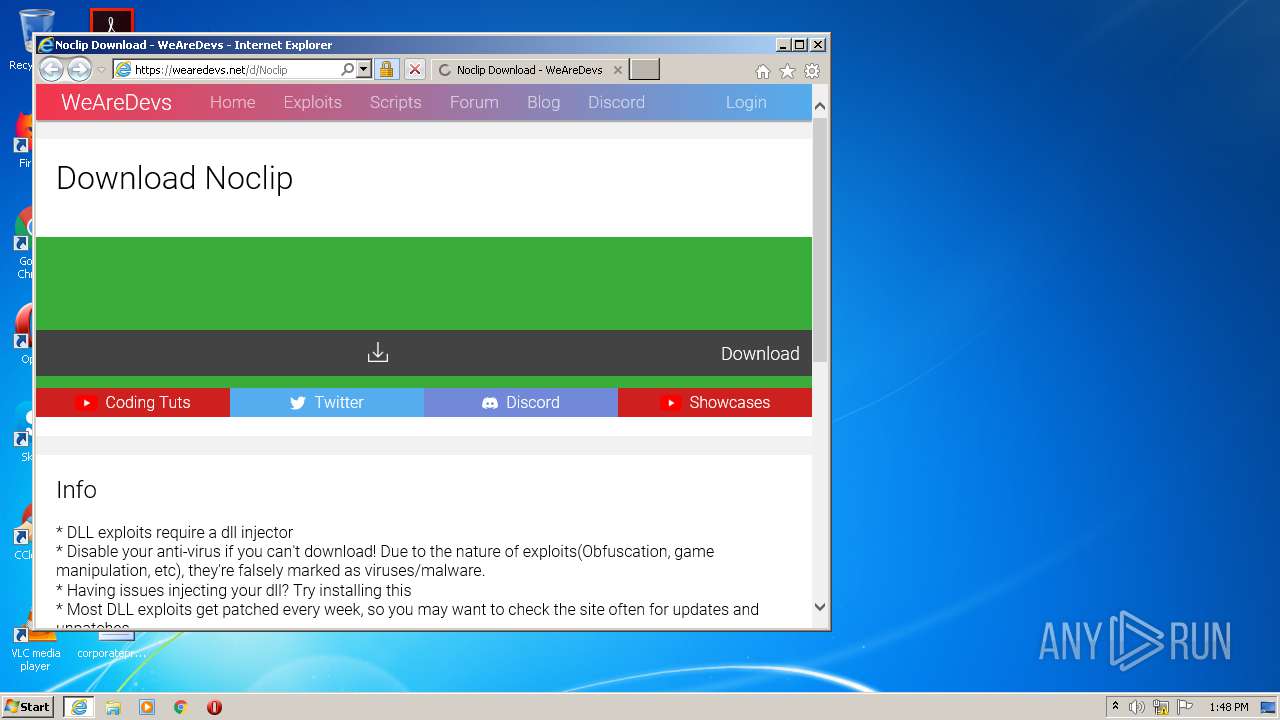Image resolution: width=1280 pixels, height=720 pixels.
Task: Open Action Center flag tray icon
Action: coord(1185,706)
